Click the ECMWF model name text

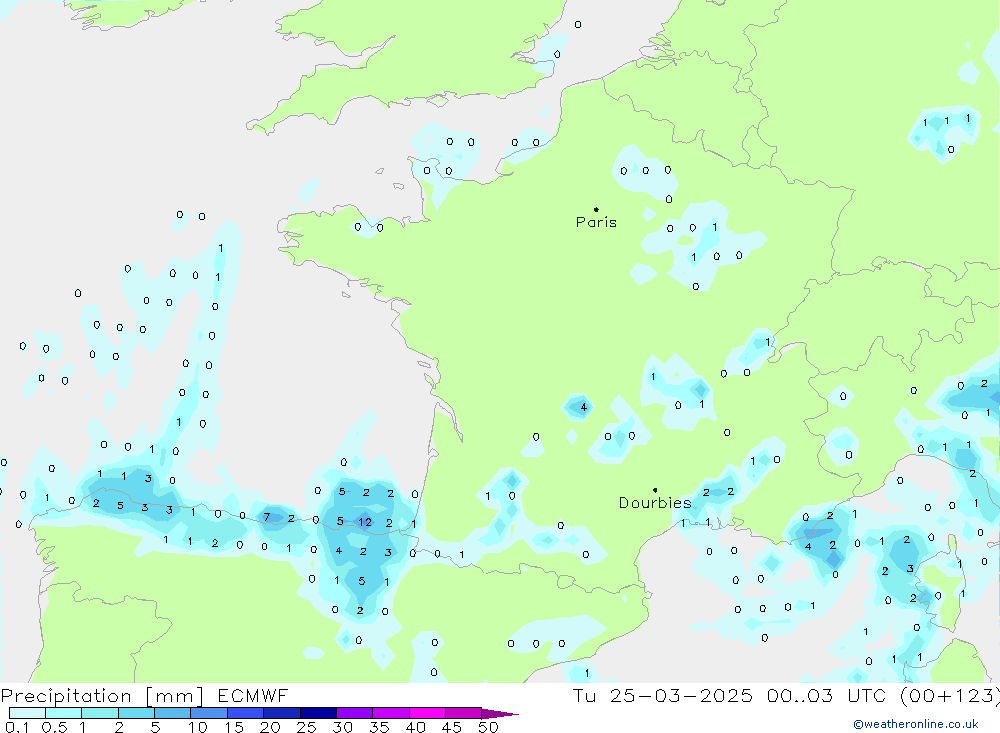253,696
